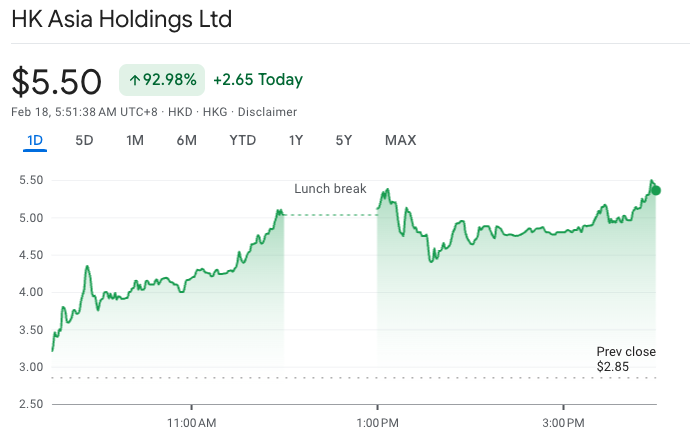Click the Lunch break label on chart
The image size is (690, 437).
[330, 189]
